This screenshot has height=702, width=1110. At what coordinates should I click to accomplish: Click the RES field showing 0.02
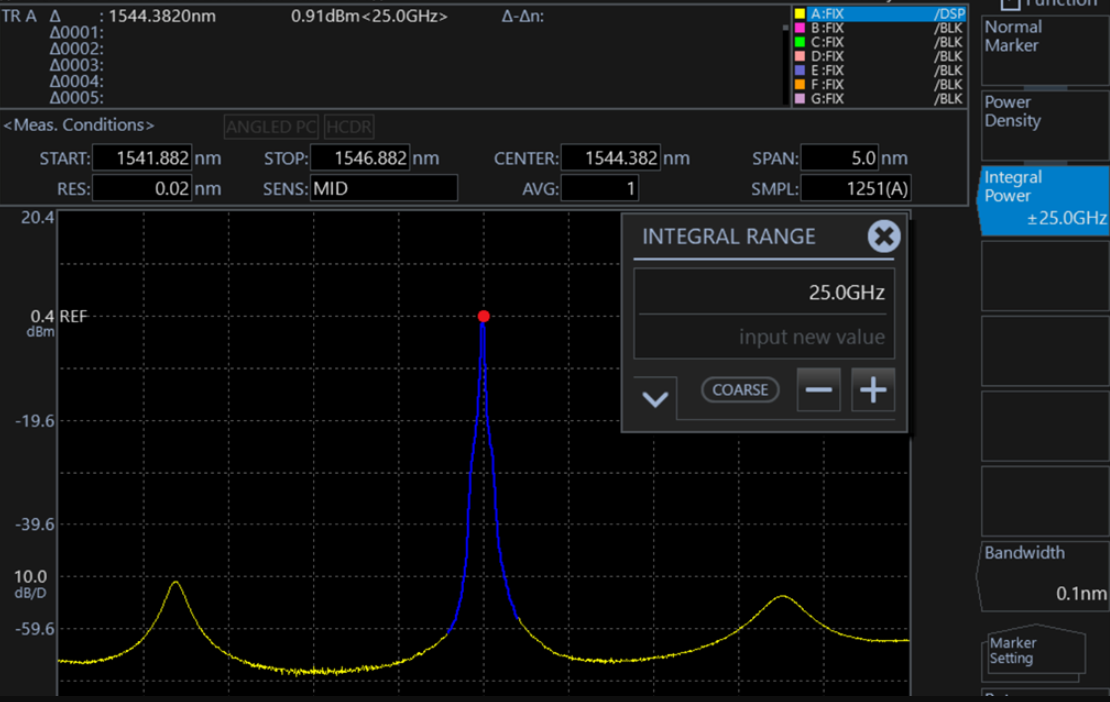pyautogui.click(x=141, y=188)
